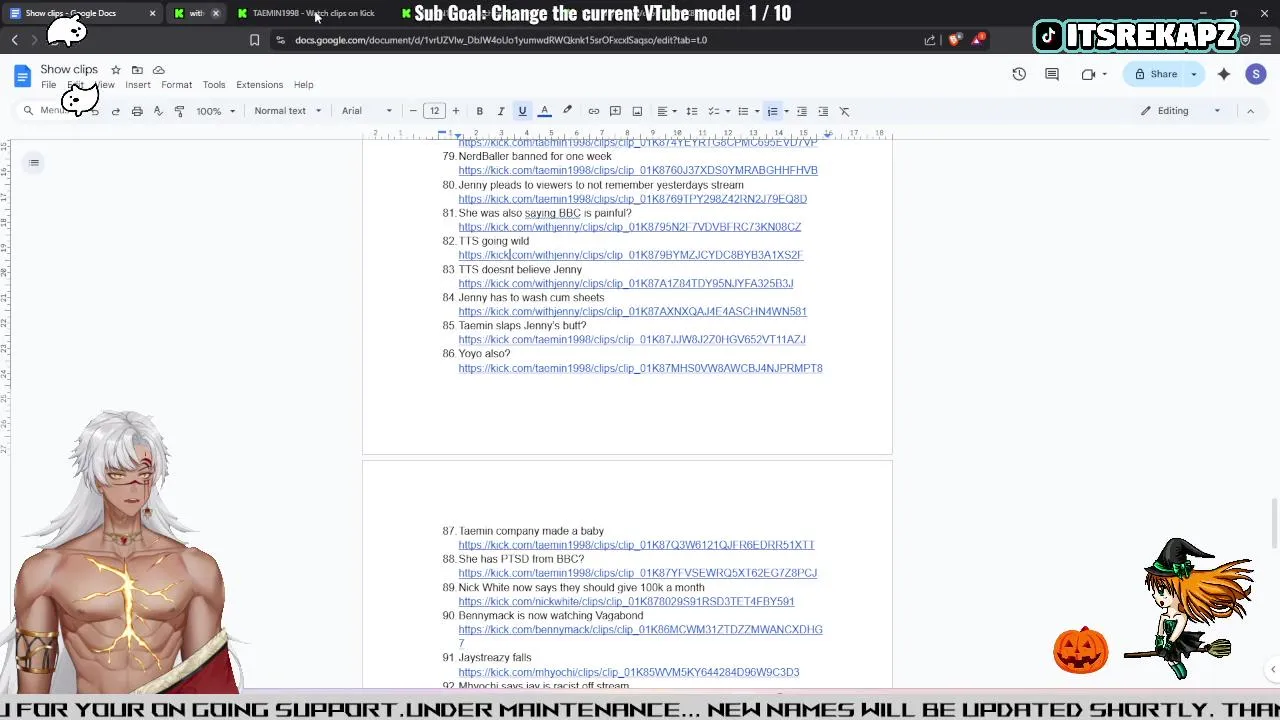Click the Redo icon
This screenshot has width=1280, height=720.
(116, 111)
